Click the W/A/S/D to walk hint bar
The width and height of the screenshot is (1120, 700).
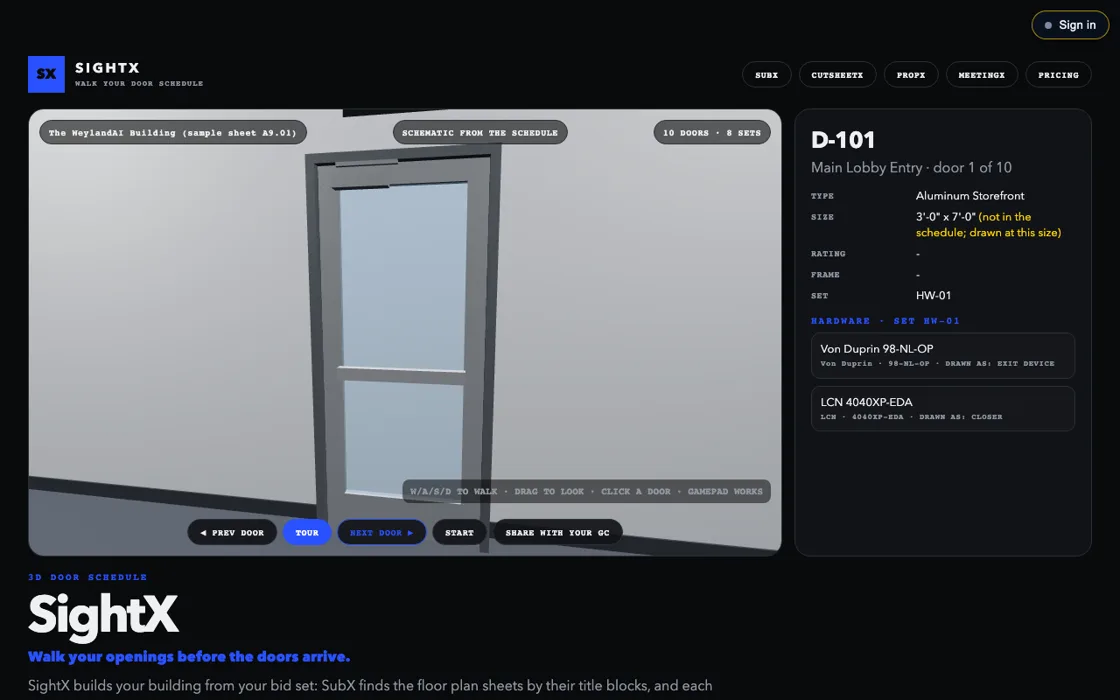(x=586, y=491)
